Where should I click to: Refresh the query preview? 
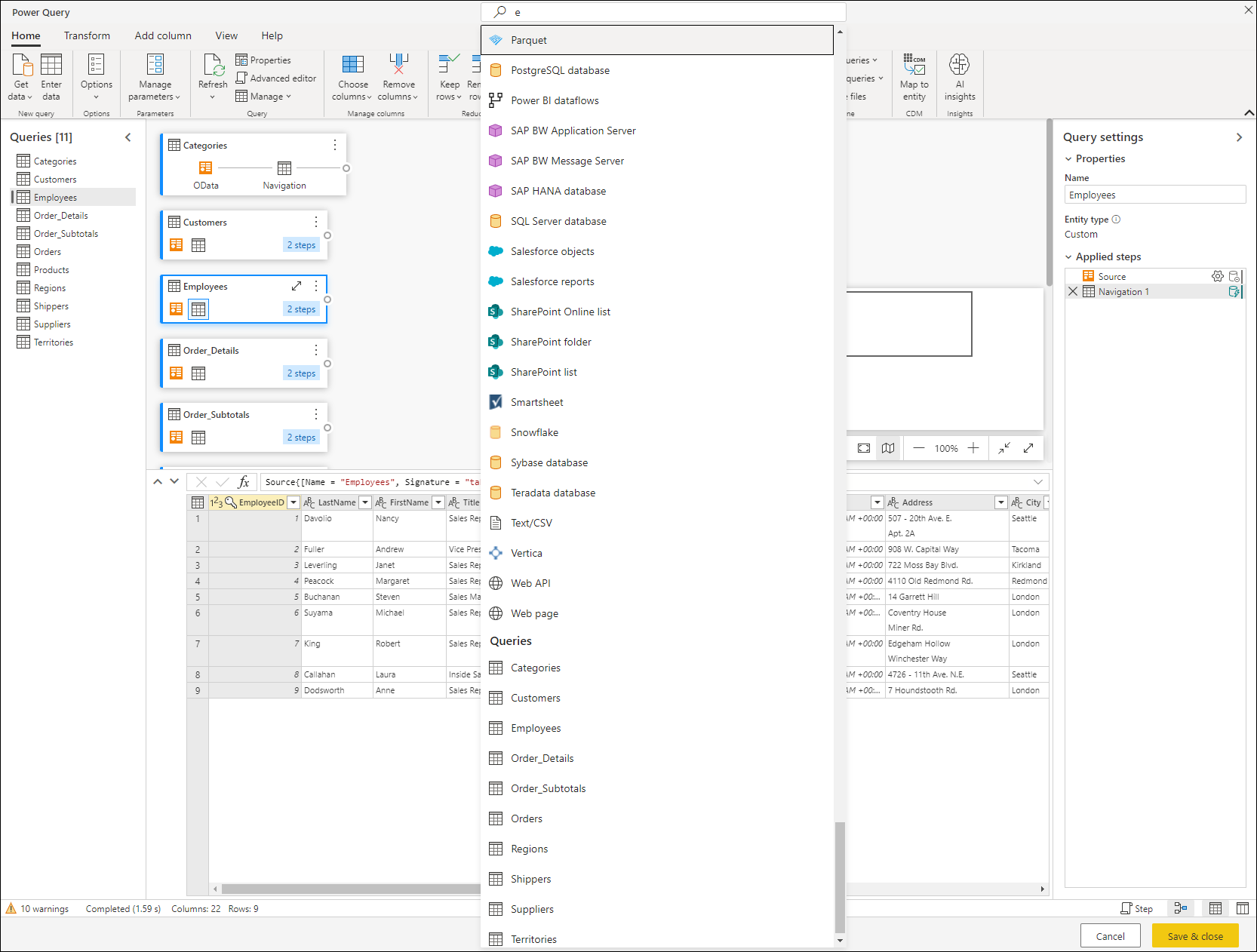pyautogui.click(x=213, y=77)
